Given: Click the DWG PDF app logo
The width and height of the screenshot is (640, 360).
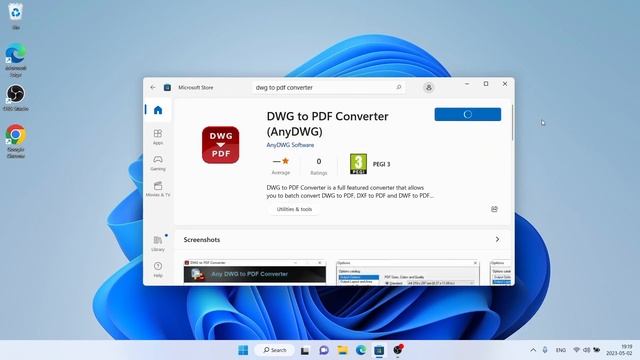Looking at the screenshot, I should pyautogui.click(x=220, y=145).
